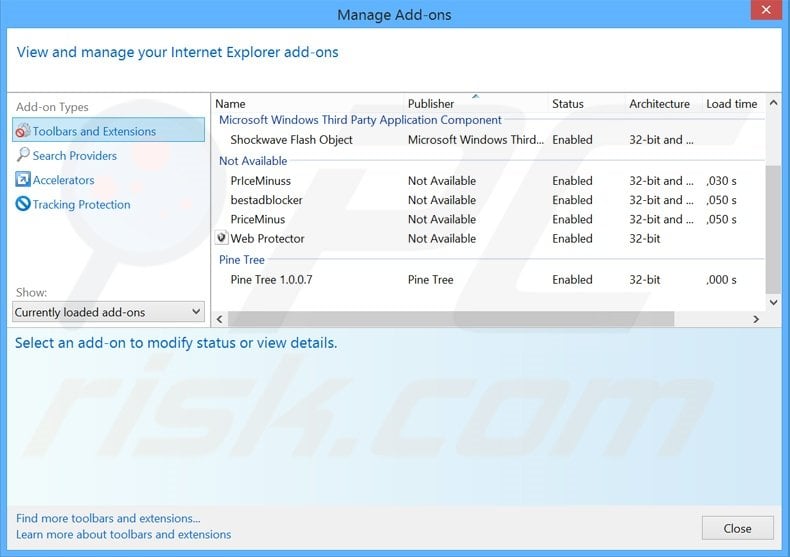Select the Pine Tree 1.0.0.7 add-on

[489, 280]
